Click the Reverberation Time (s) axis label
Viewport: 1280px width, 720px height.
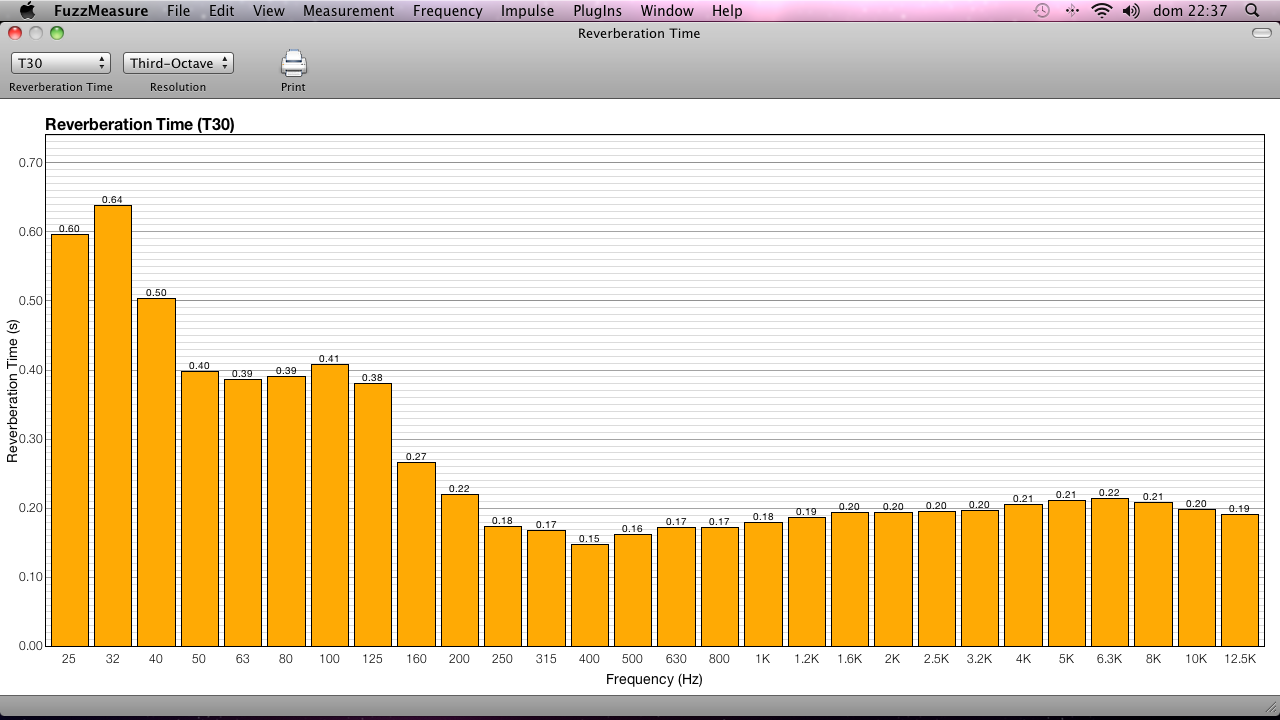tap(13, 391)
